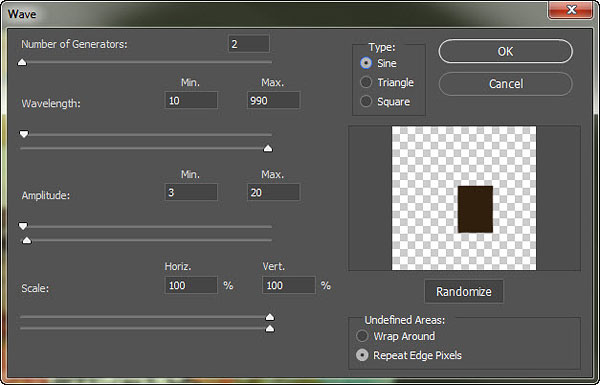Click the Wavelength label
The width and height of the screenshot is (600, 385).
pyautogui.click(x=51, y=103)
